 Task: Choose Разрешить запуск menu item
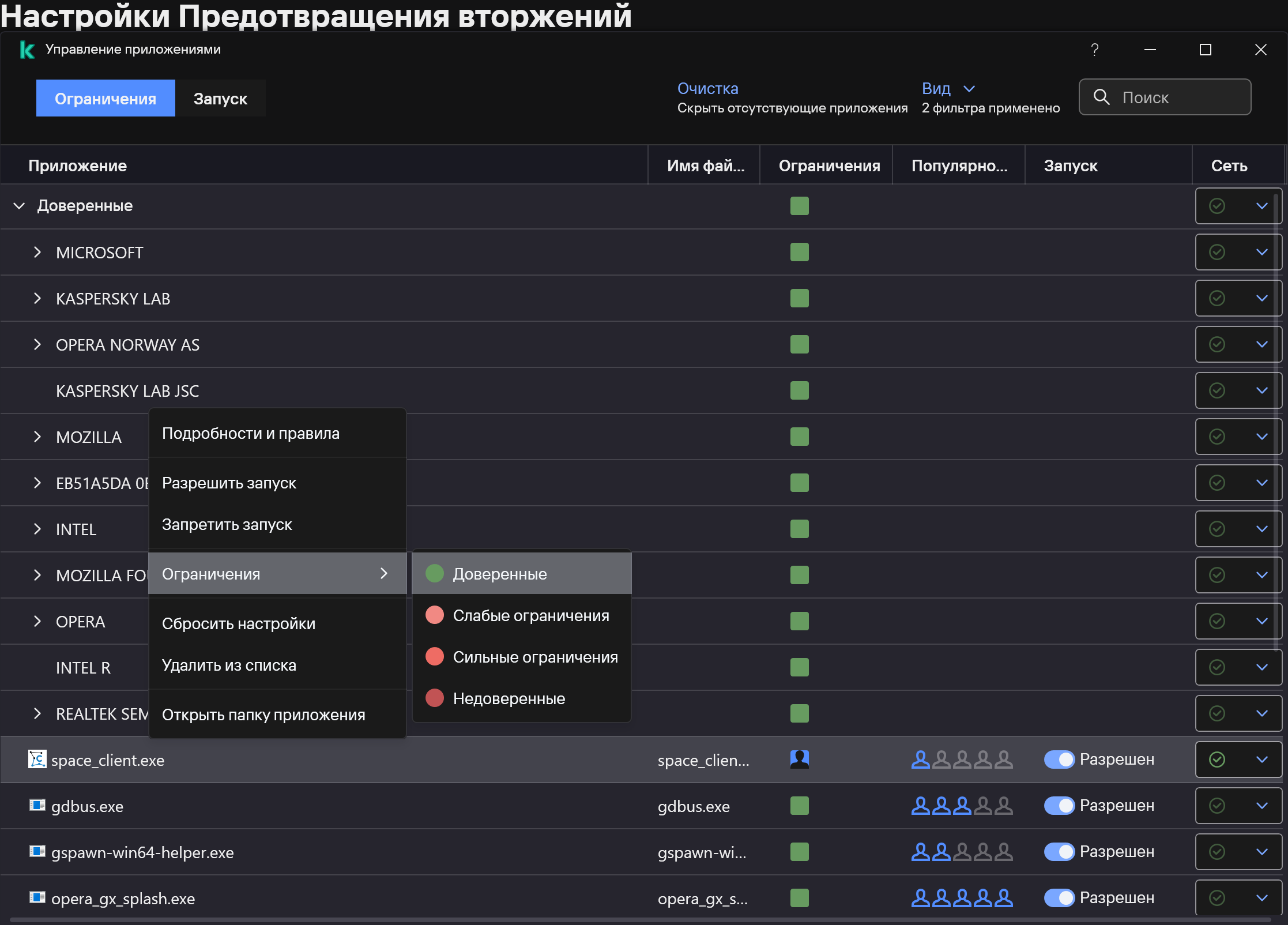point(277,483)
